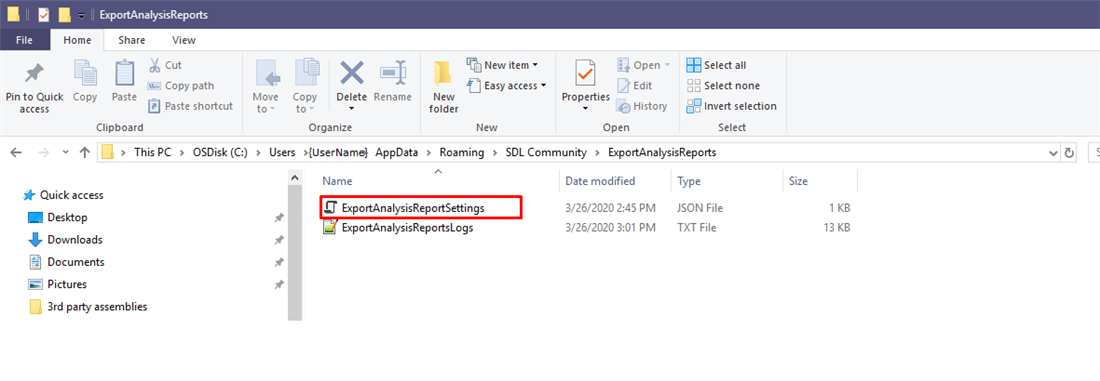Screen dimensions: 1100x381
Task: Click the Copy icon in Clipboard group
Action: (x=85, y=73)
